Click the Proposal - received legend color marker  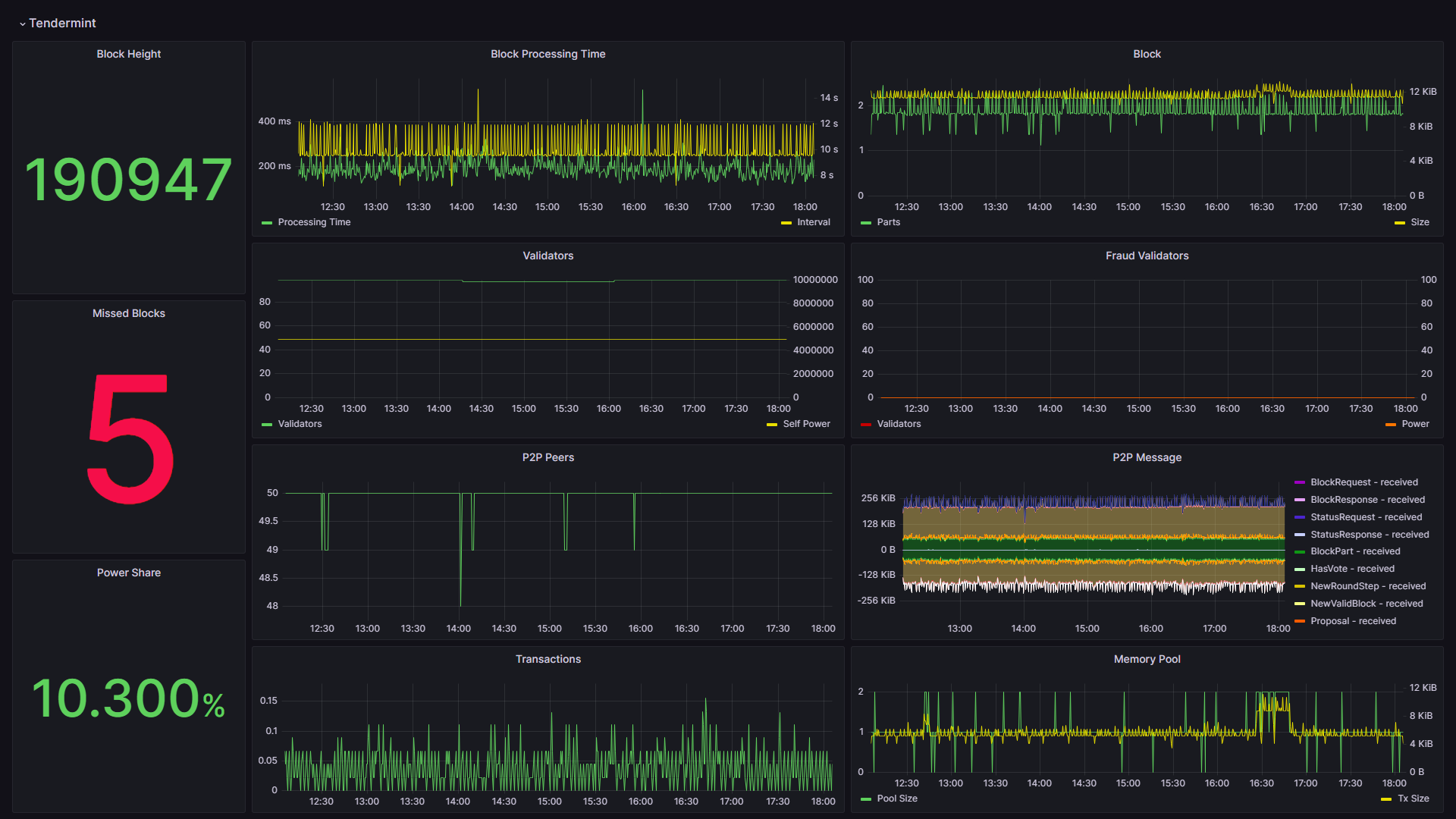(x=1300, y=621)
